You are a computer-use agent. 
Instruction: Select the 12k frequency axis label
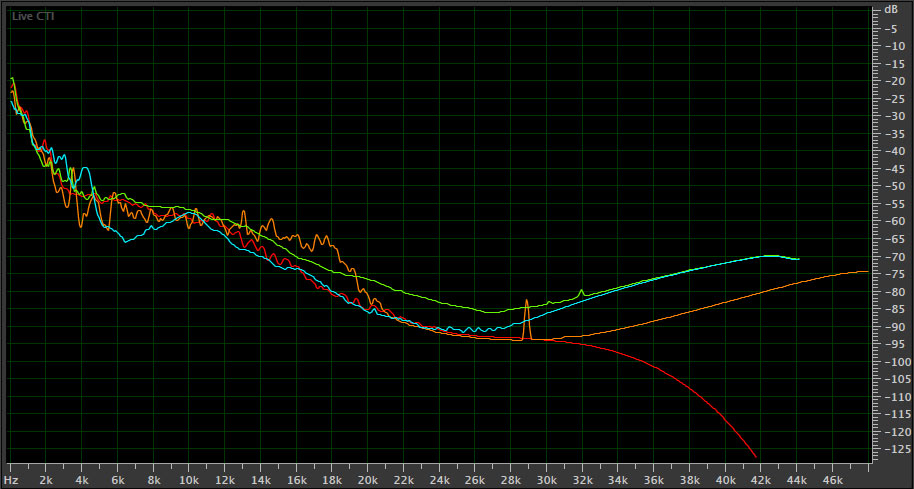pyautogui.click(x=224, y=481)
